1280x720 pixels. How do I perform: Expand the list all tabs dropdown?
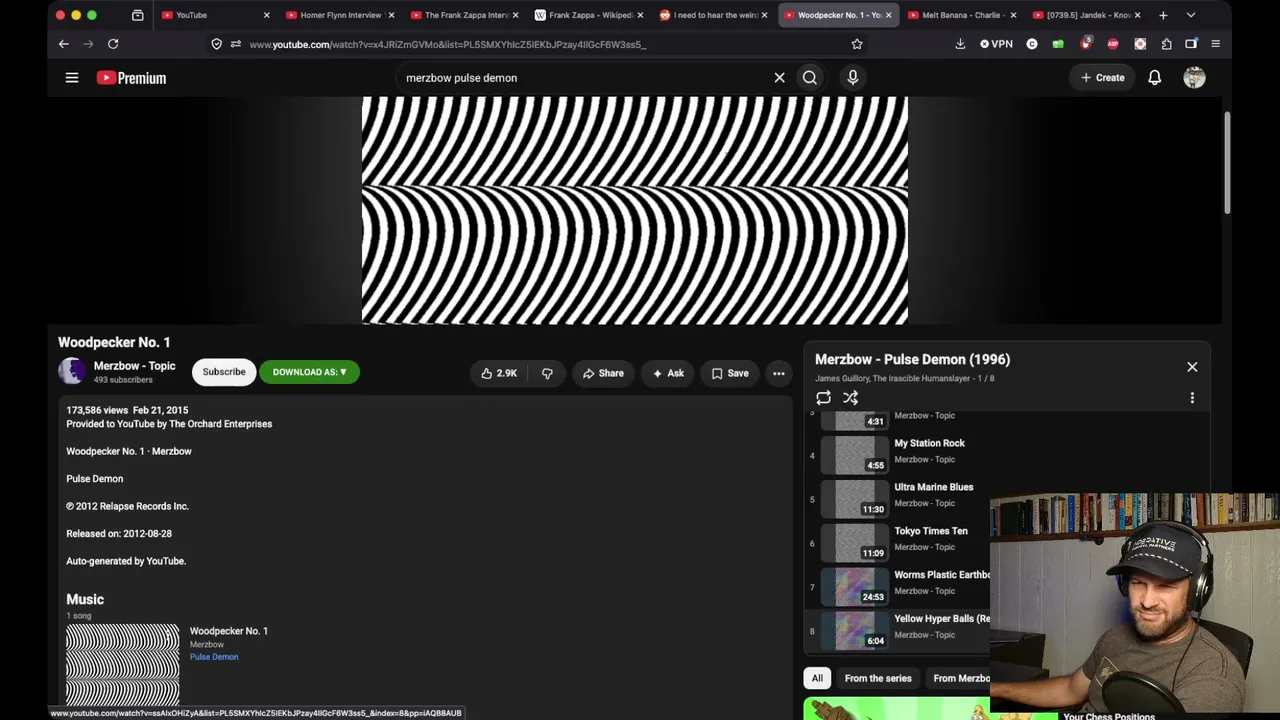coord(1190,15)
